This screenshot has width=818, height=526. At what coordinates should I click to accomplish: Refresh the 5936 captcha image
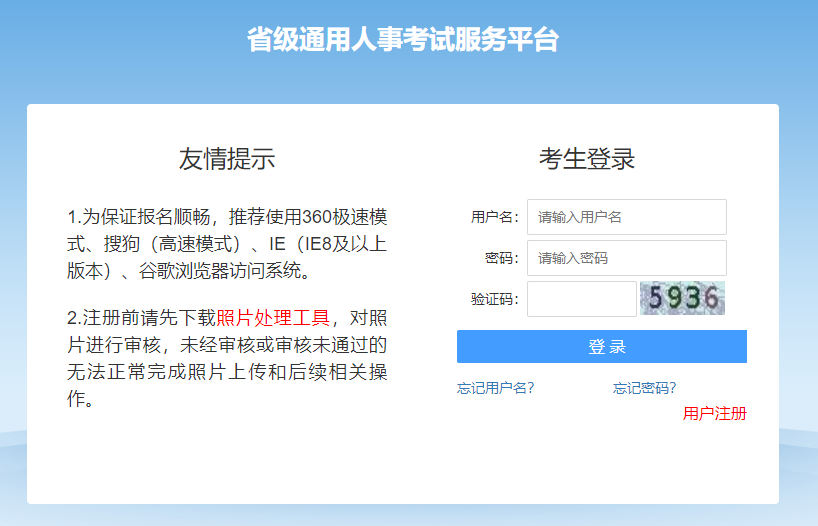click(682, 298)
